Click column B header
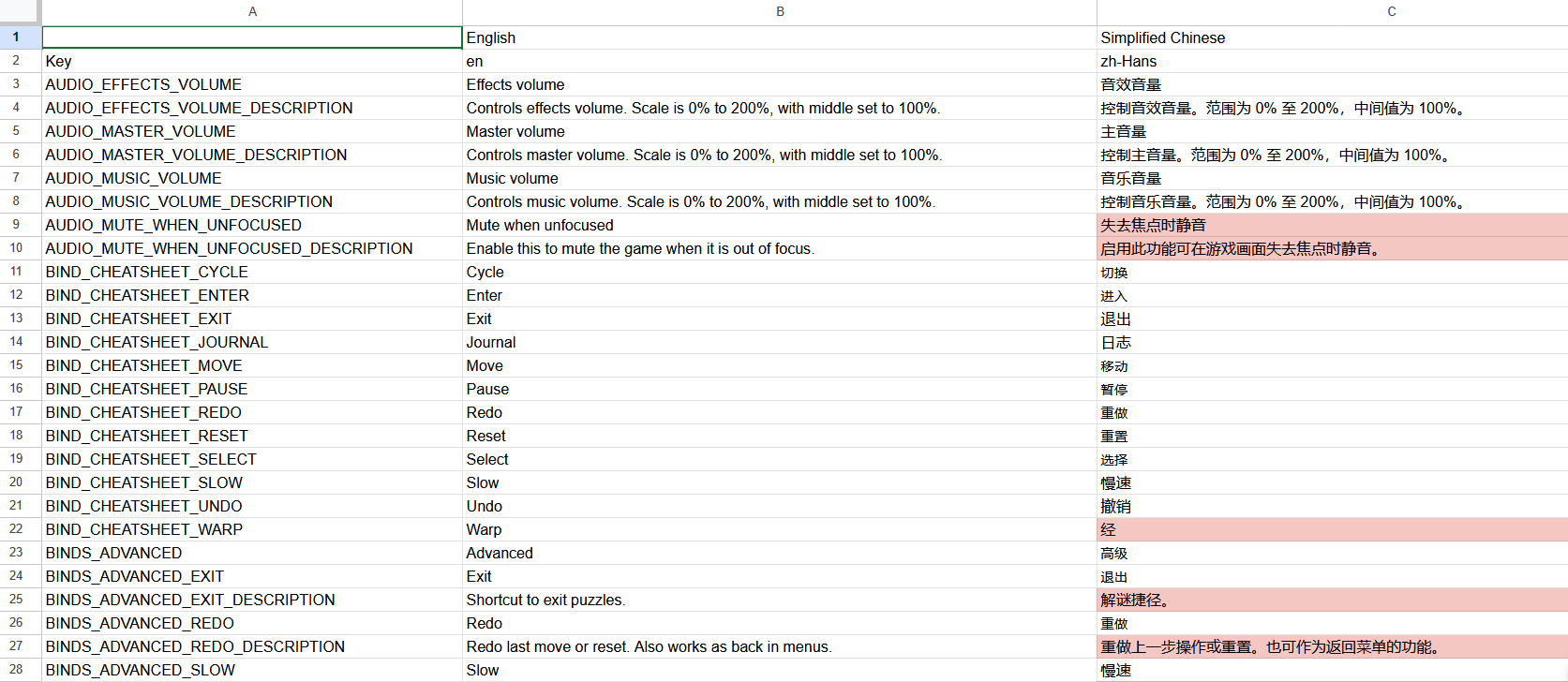The height and width of the screenshot is (682, 1568). (779, 12)
